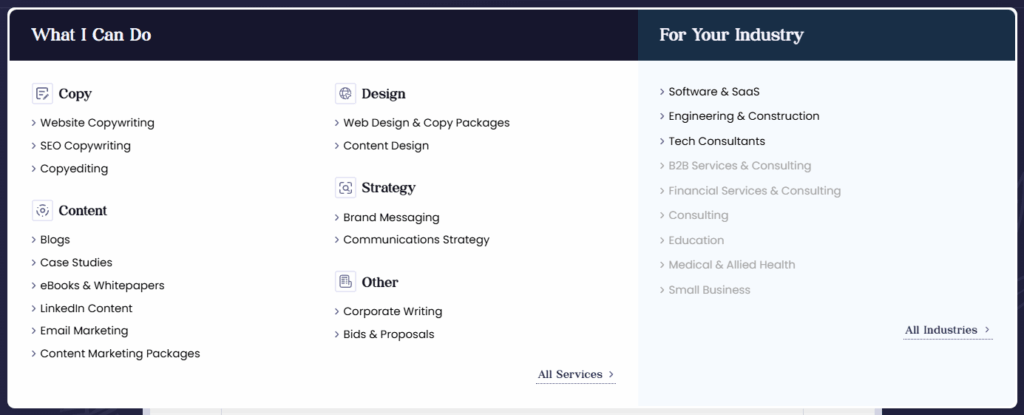This screenshot has width=1024, height=415.
Task: Select SEO Copywriting from the menu
Action: tap(86, 146)
